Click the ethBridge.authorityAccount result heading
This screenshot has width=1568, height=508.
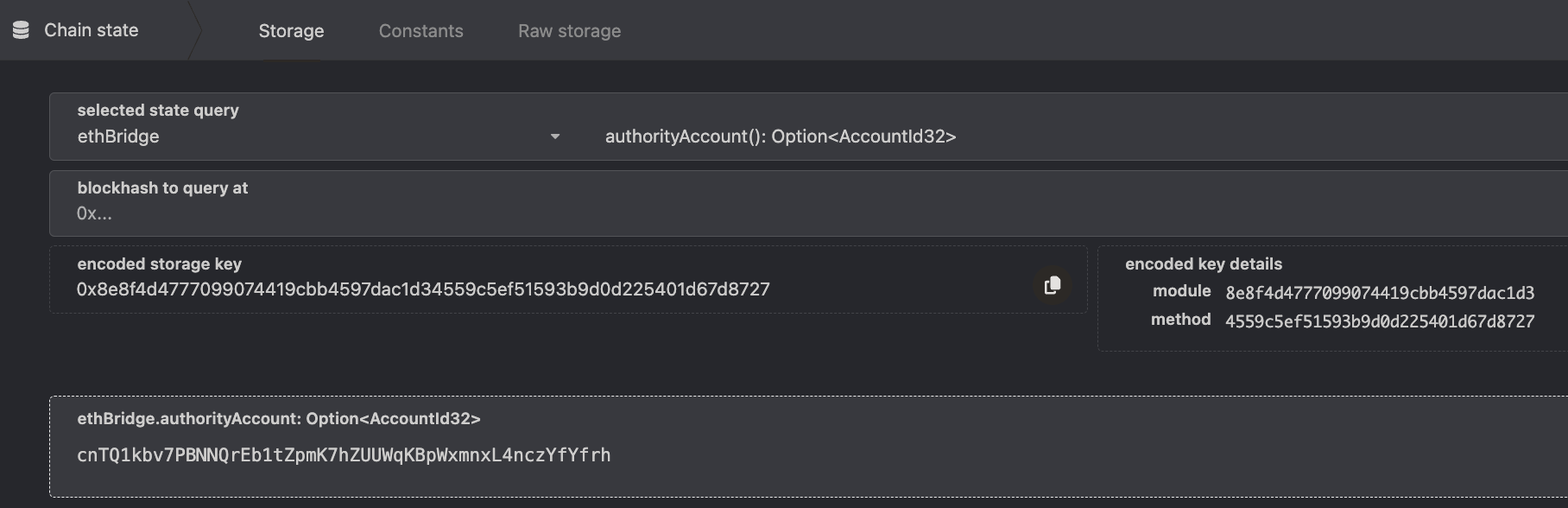pos(279,419)
